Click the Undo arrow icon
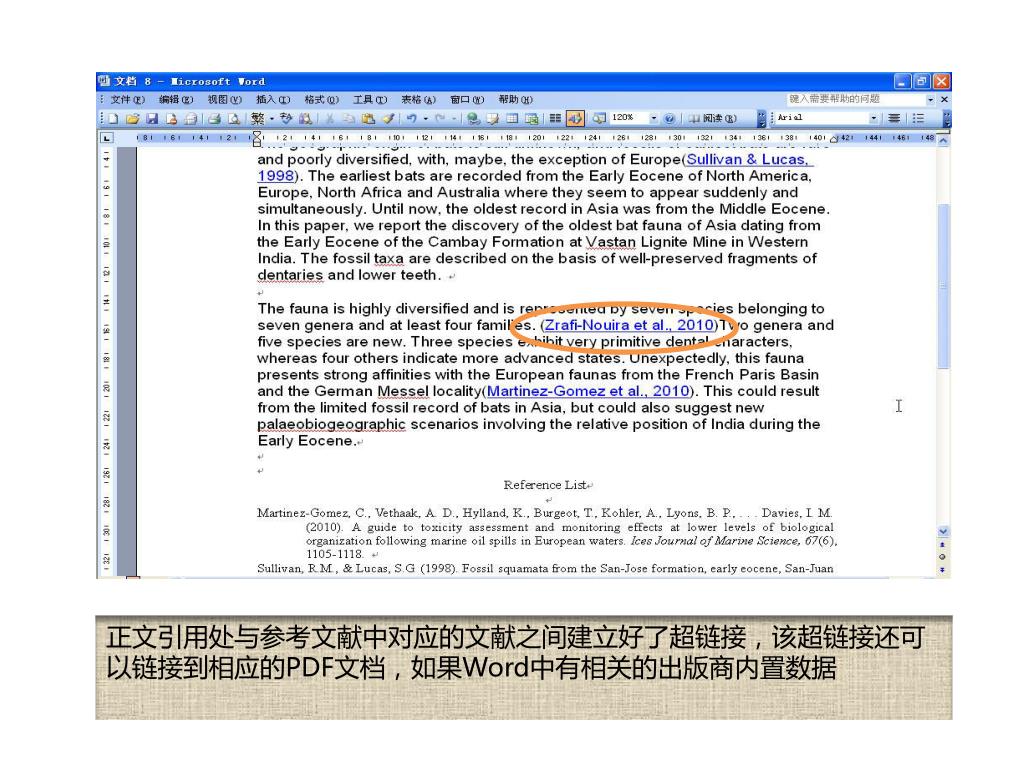 tap(411, 119)
